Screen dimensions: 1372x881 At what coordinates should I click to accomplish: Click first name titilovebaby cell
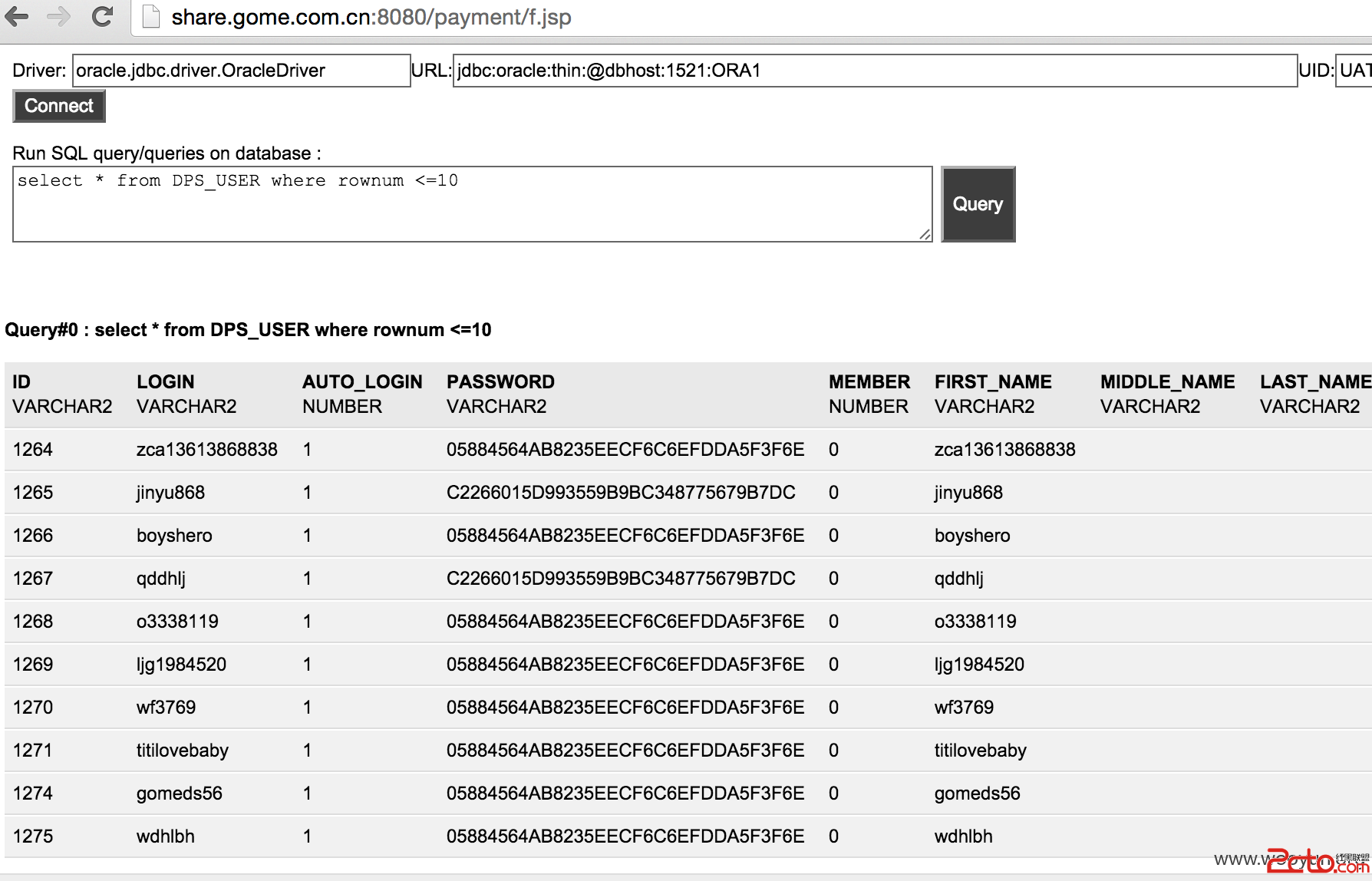[981, 751]
